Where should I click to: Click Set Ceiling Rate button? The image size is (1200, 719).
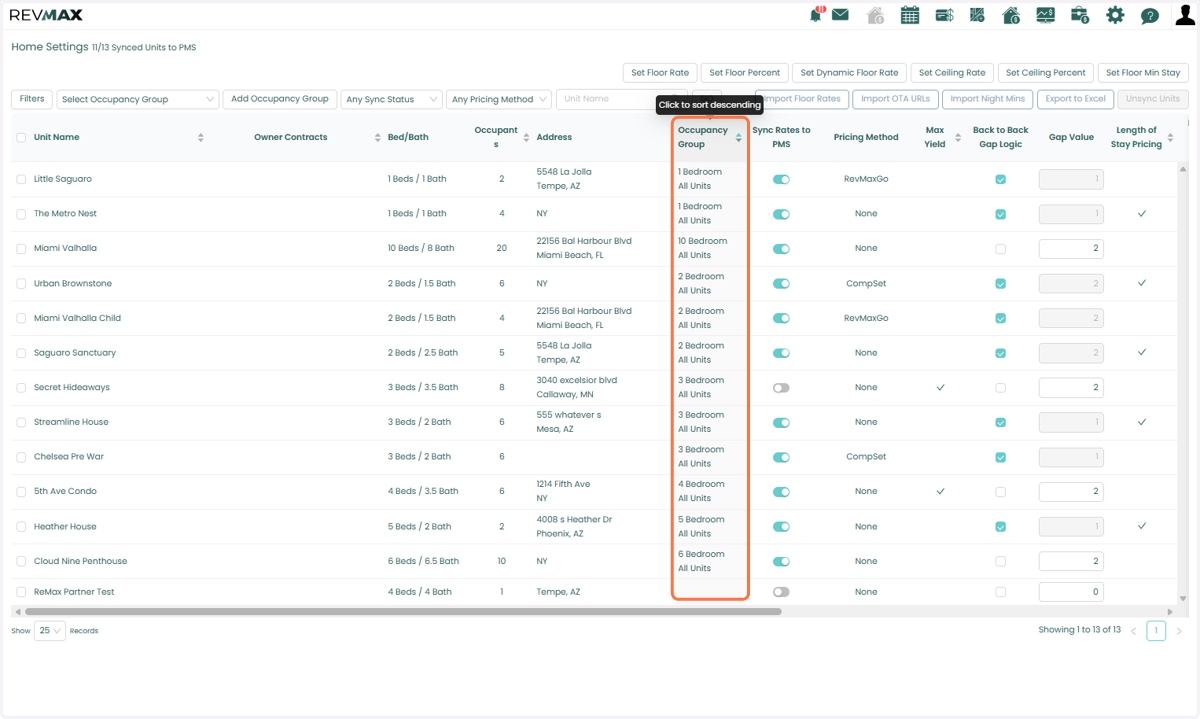952,73
